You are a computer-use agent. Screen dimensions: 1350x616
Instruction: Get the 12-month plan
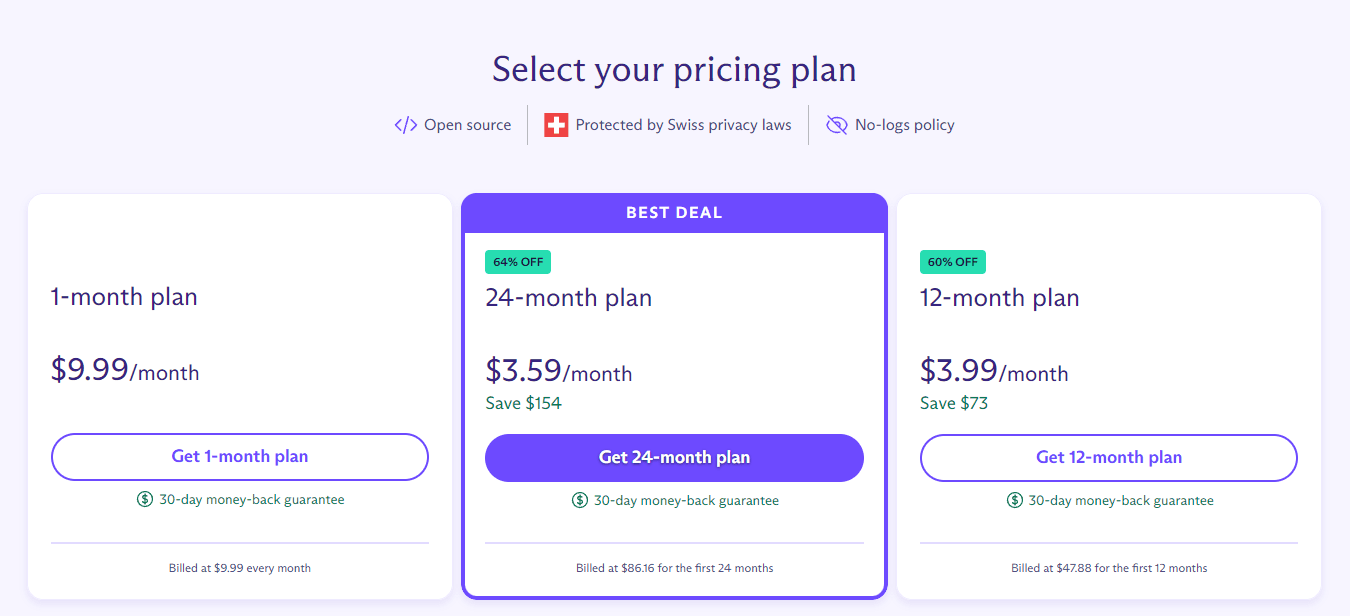pos(1109,458)
